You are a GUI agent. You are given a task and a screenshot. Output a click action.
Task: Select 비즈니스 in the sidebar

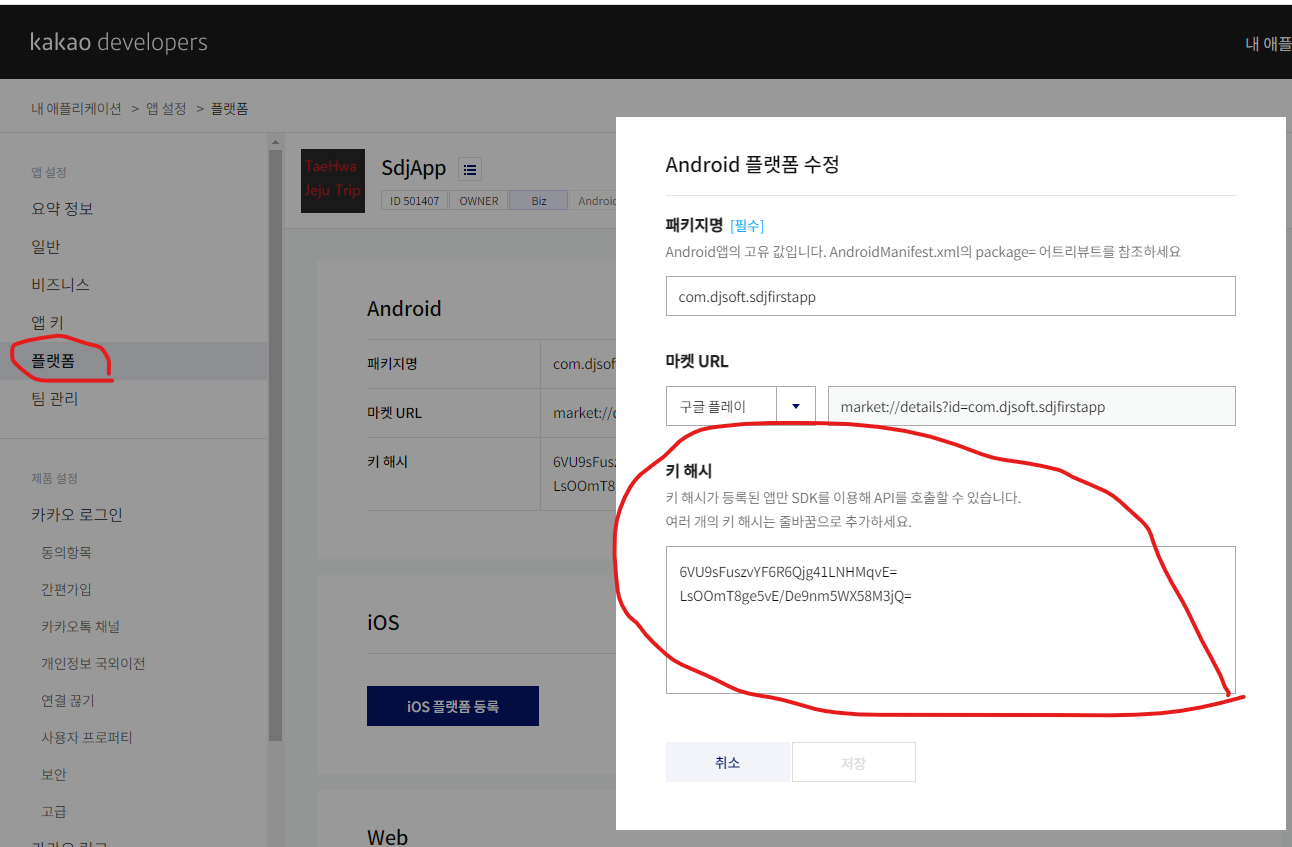tap(61, 285)
